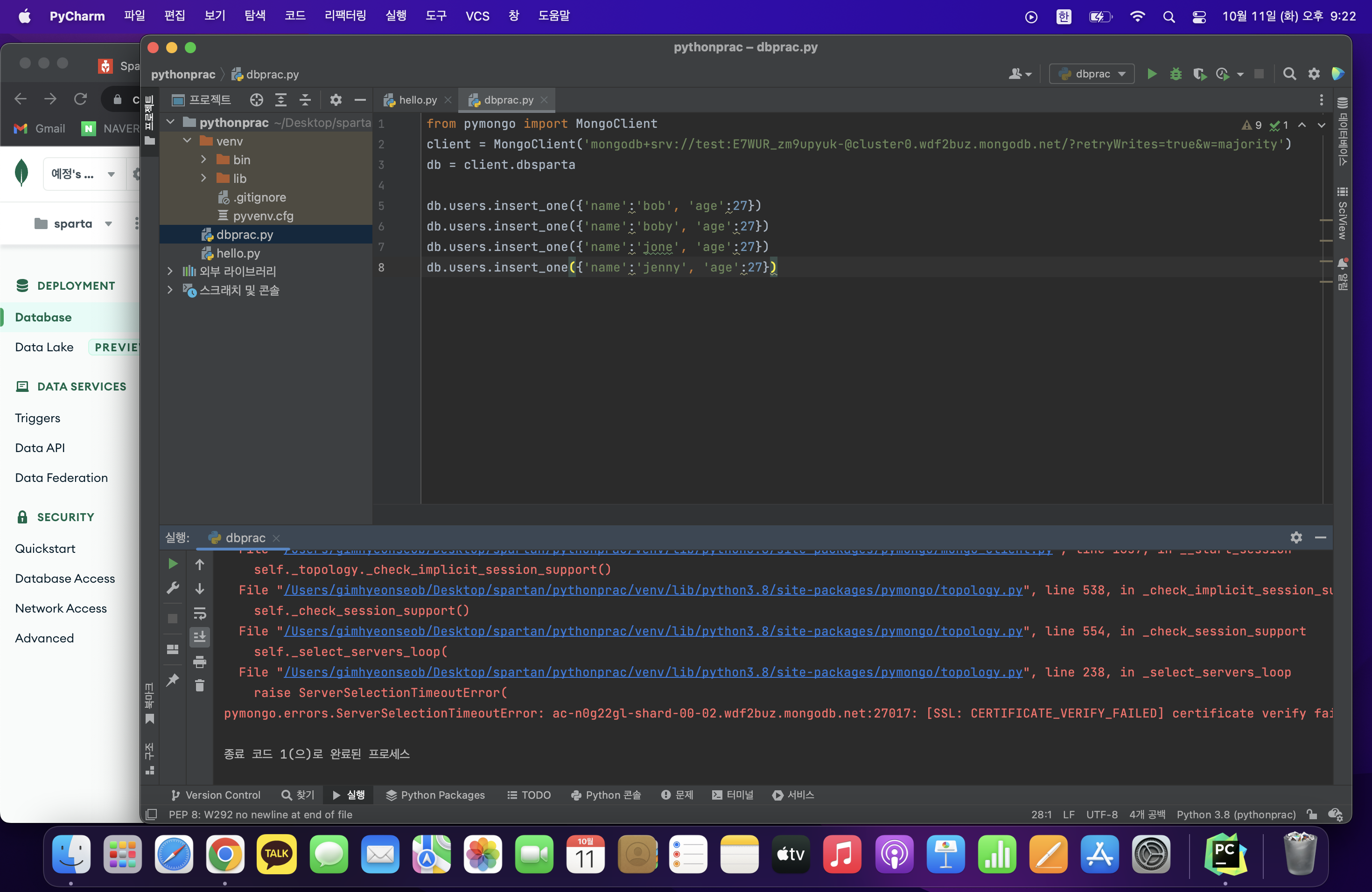Click the wrench icon in the Run panel

pos(172,588)
